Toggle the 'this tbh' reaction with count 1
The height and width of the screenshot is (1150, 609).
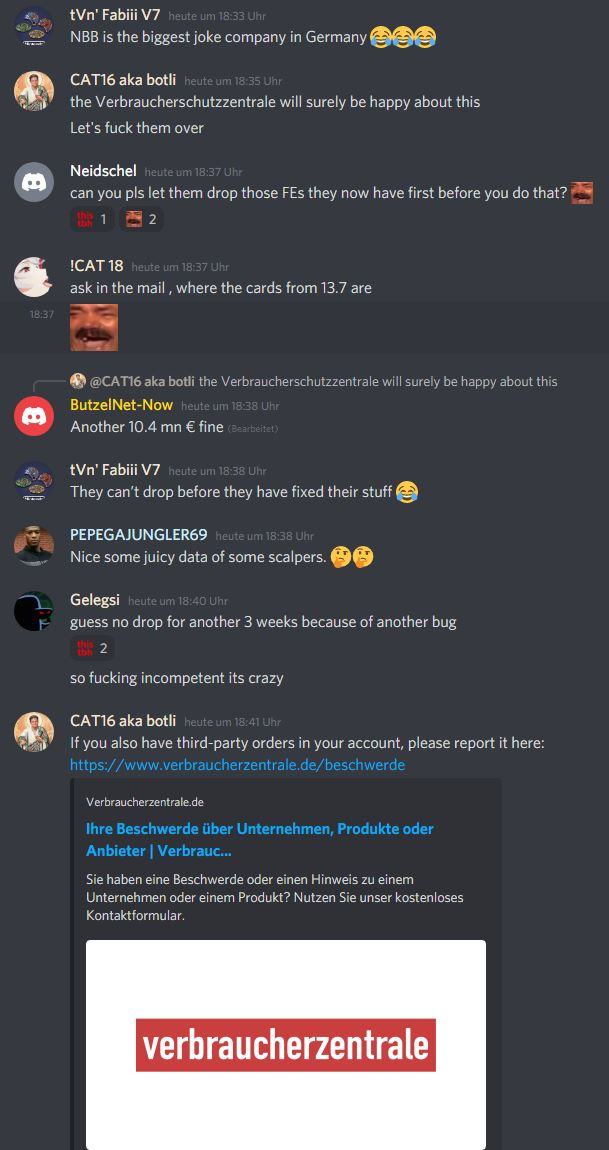coord(92,219)
